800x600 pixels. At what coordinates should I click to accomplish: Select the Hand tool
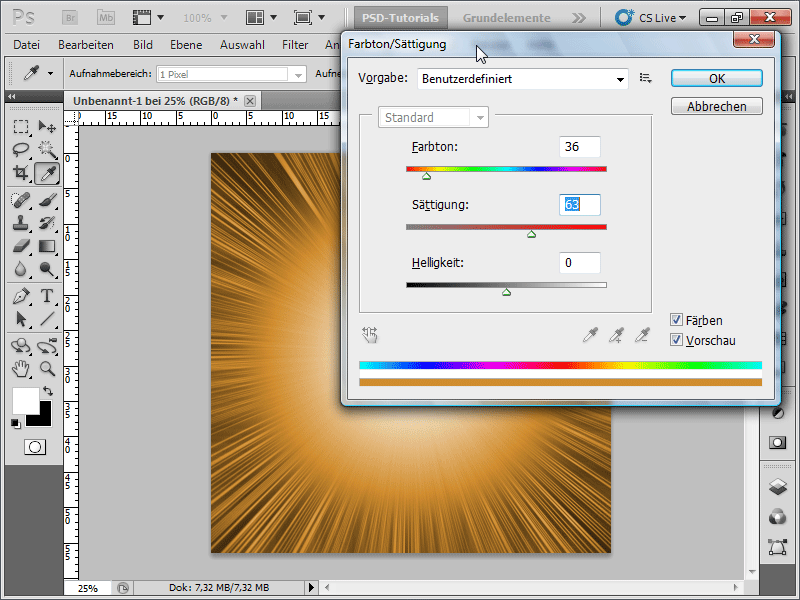click(x=21, y=368)
